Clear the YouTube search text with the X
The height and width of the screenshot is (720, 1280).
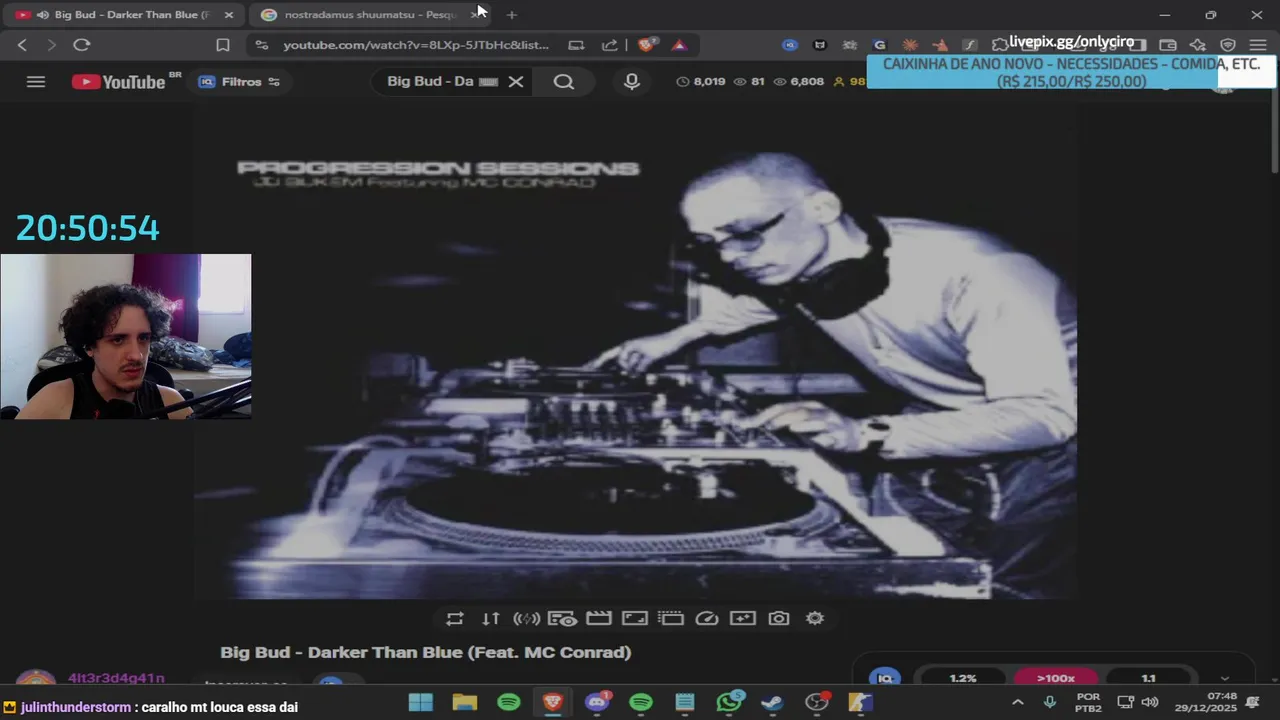click(516, 82)
